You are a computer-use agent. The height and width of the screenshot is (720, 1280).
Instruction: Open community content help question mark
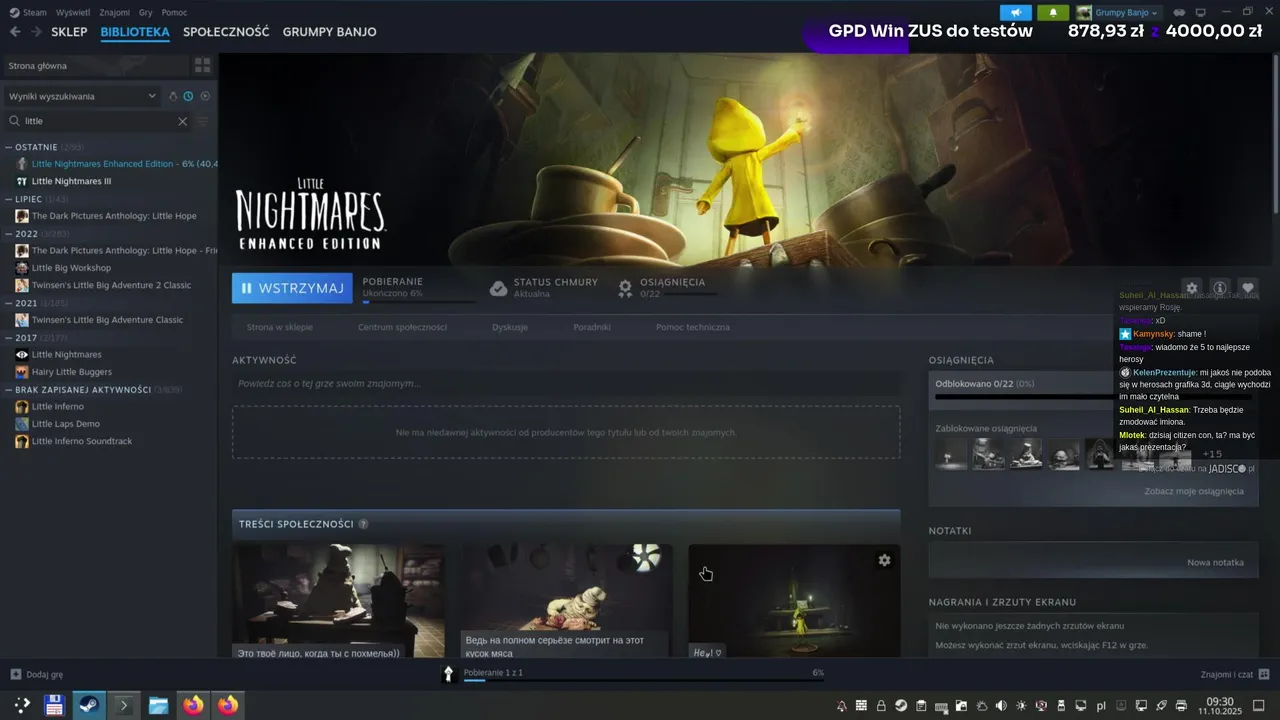coord(363,524)
